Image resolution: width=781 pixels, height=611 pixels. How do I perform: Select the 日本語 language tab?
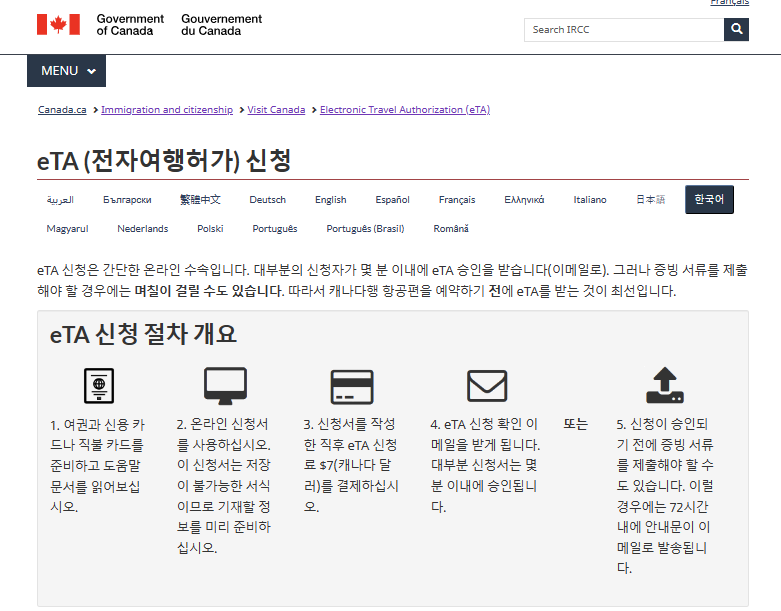tap(651, 200)
